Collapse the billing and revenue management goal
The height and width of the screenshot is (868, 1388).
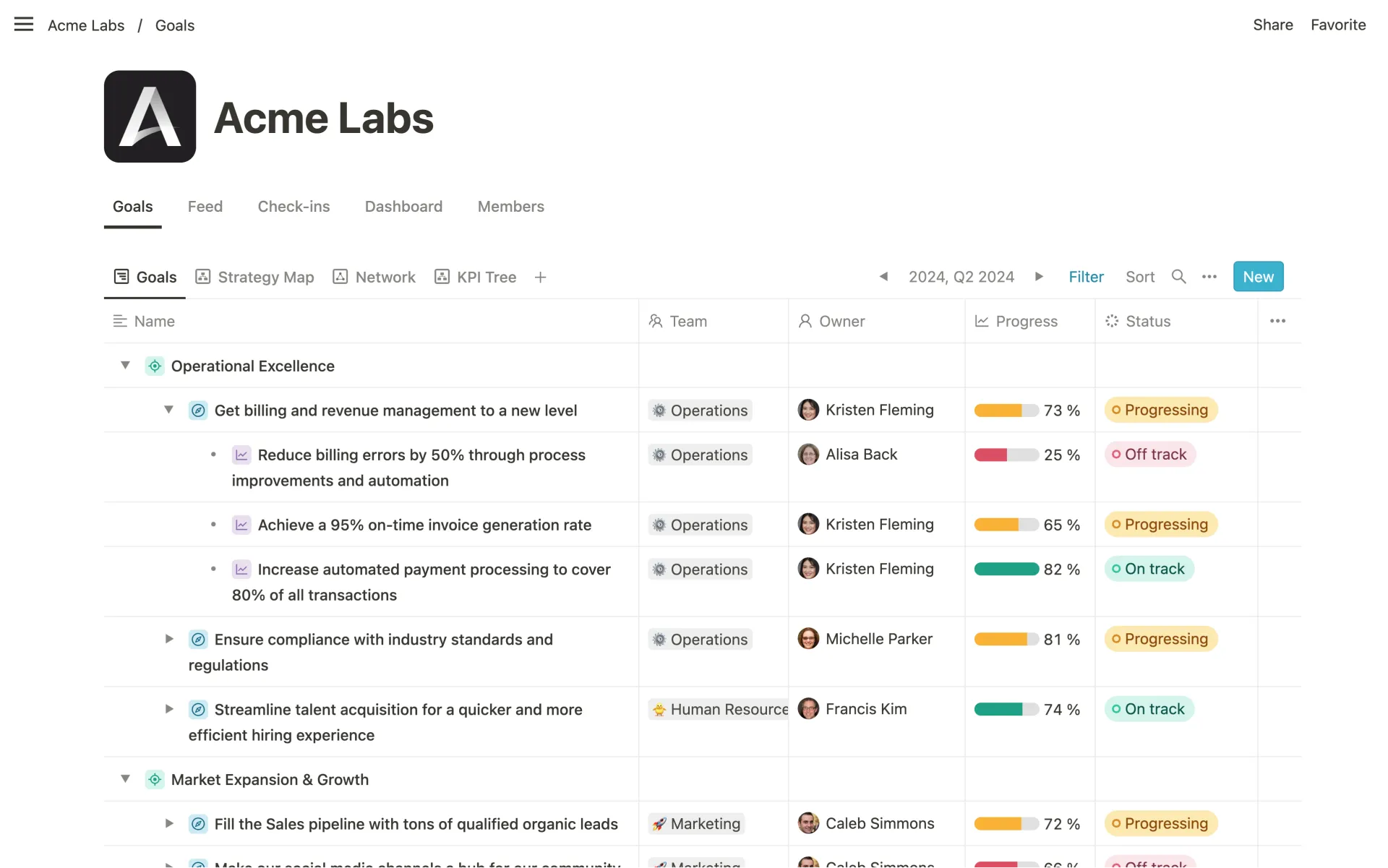tap(168, 410)
